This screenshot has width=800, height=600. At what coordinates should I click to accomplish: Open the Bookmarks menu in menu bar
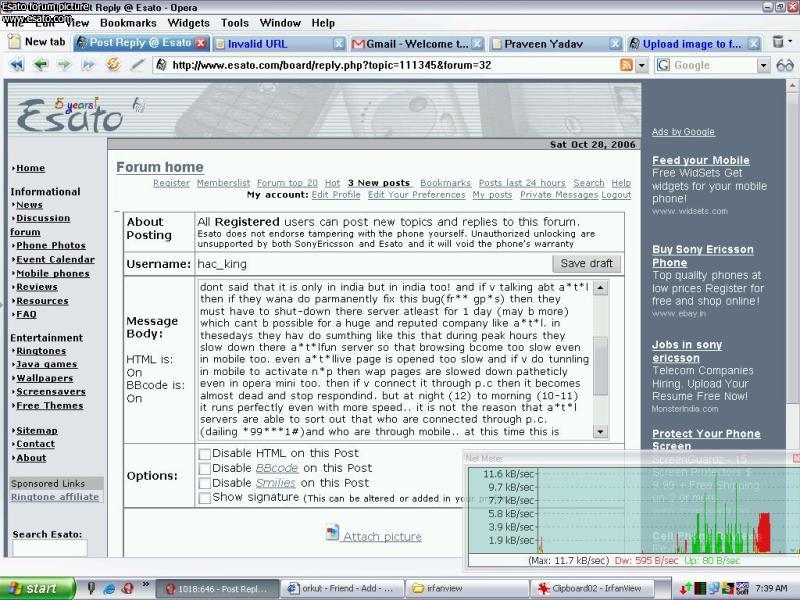point(128,23)
